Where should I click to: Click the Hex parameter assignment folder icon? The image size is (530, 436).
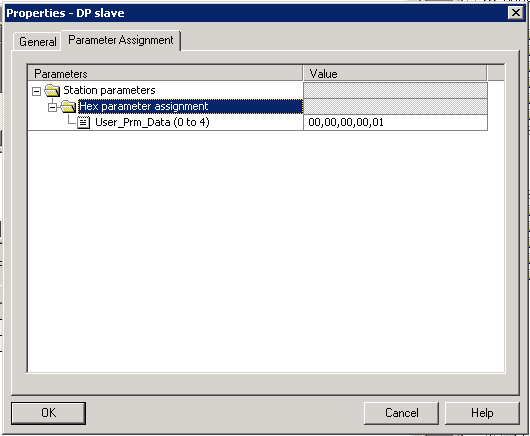click(68, 106)
